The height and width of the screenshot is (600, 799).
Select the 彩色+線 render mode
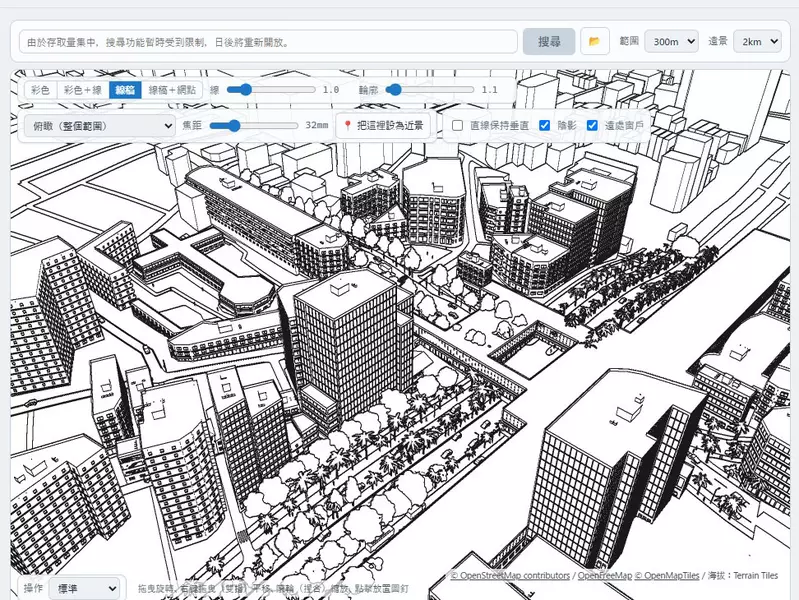coord(83,90)
